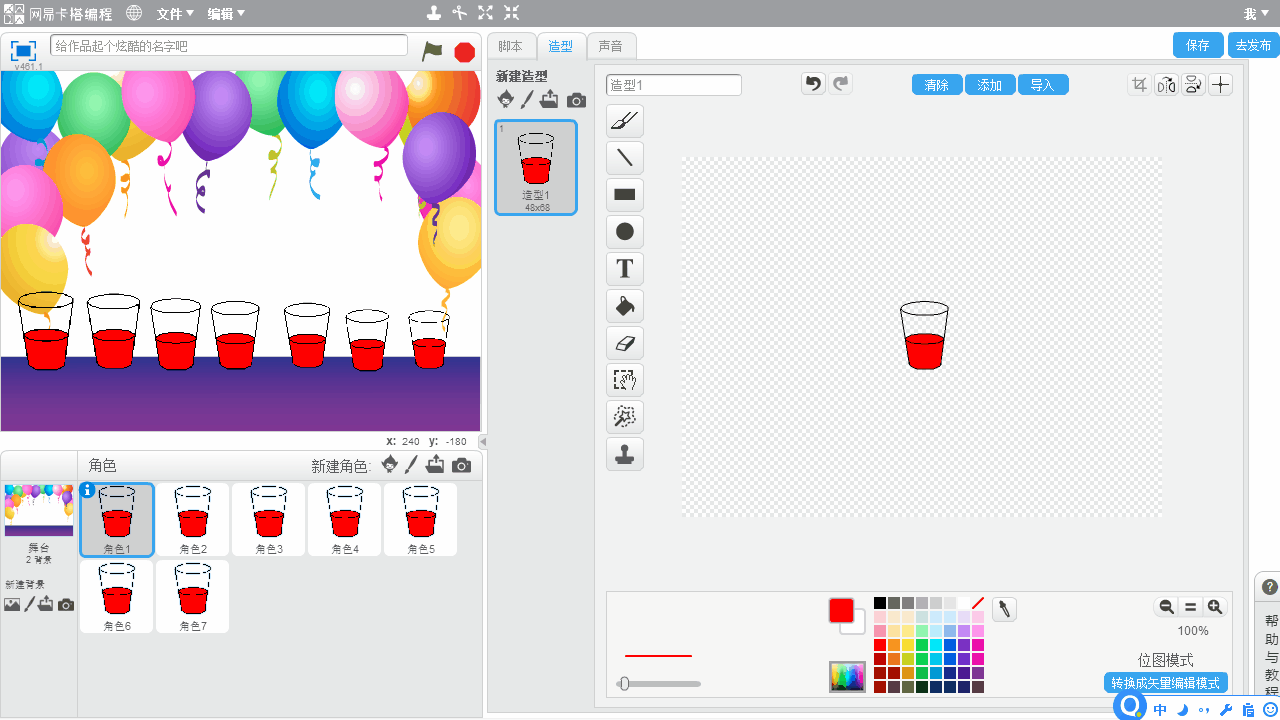Click the 去发布 button
The width and height of the screenshot is (1280, 720).
coord(1254,45)
